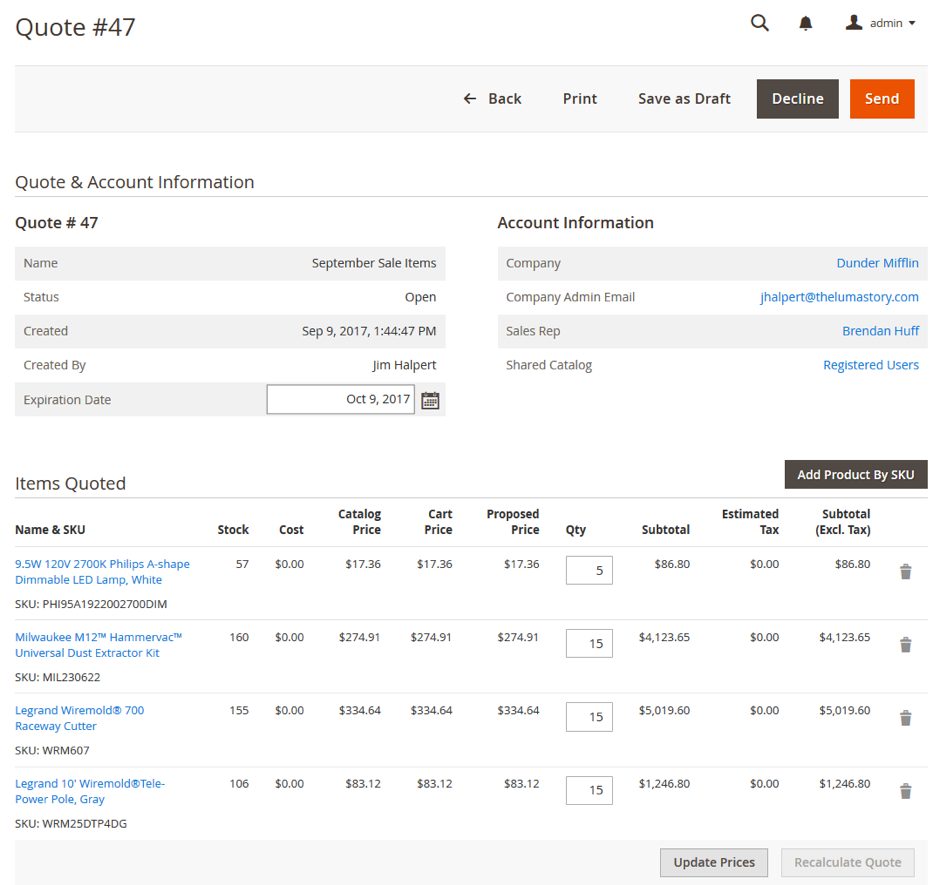Go Back using the arrow button
Image resolution: width=939 pixels, height=885 pixels.
click(x=492, y=99)
